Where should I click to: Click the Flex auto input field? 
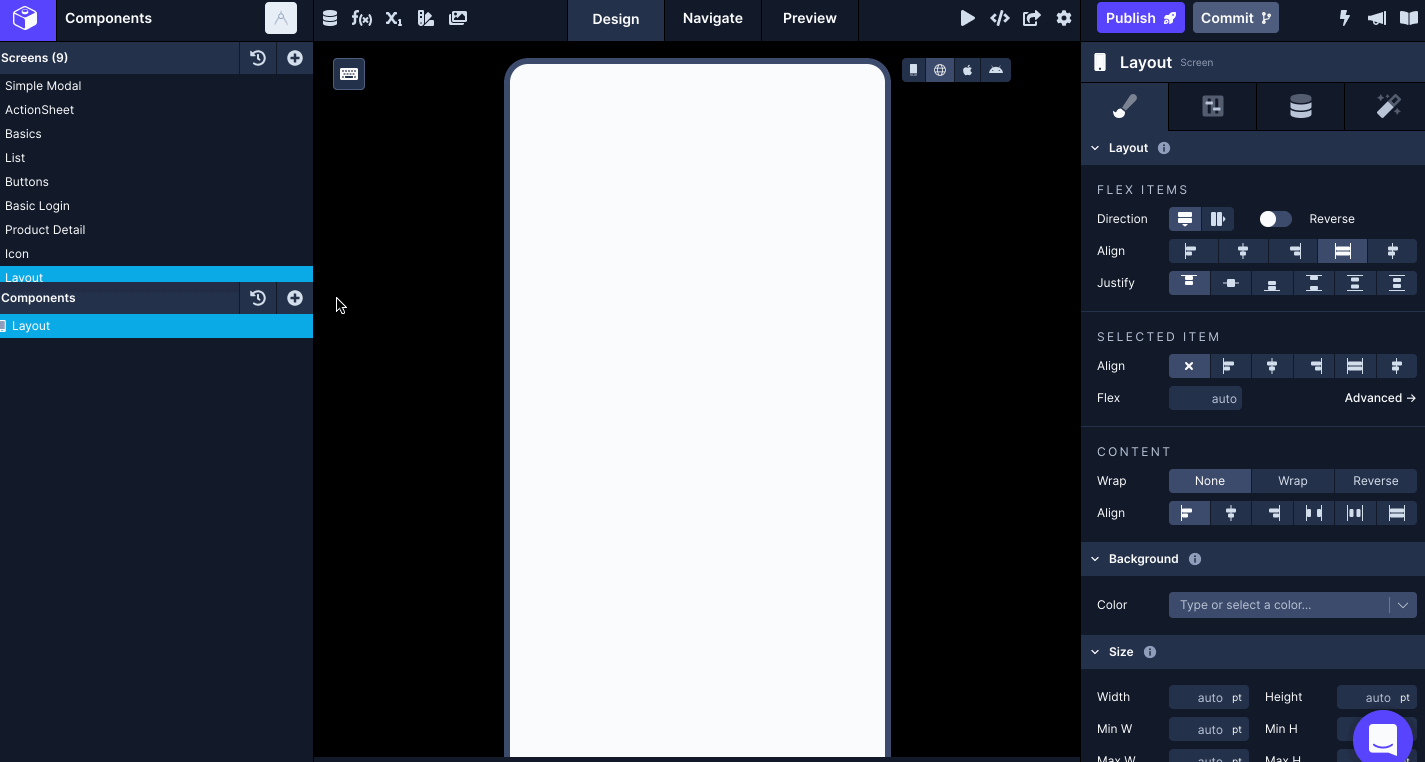coord(1205,398)
